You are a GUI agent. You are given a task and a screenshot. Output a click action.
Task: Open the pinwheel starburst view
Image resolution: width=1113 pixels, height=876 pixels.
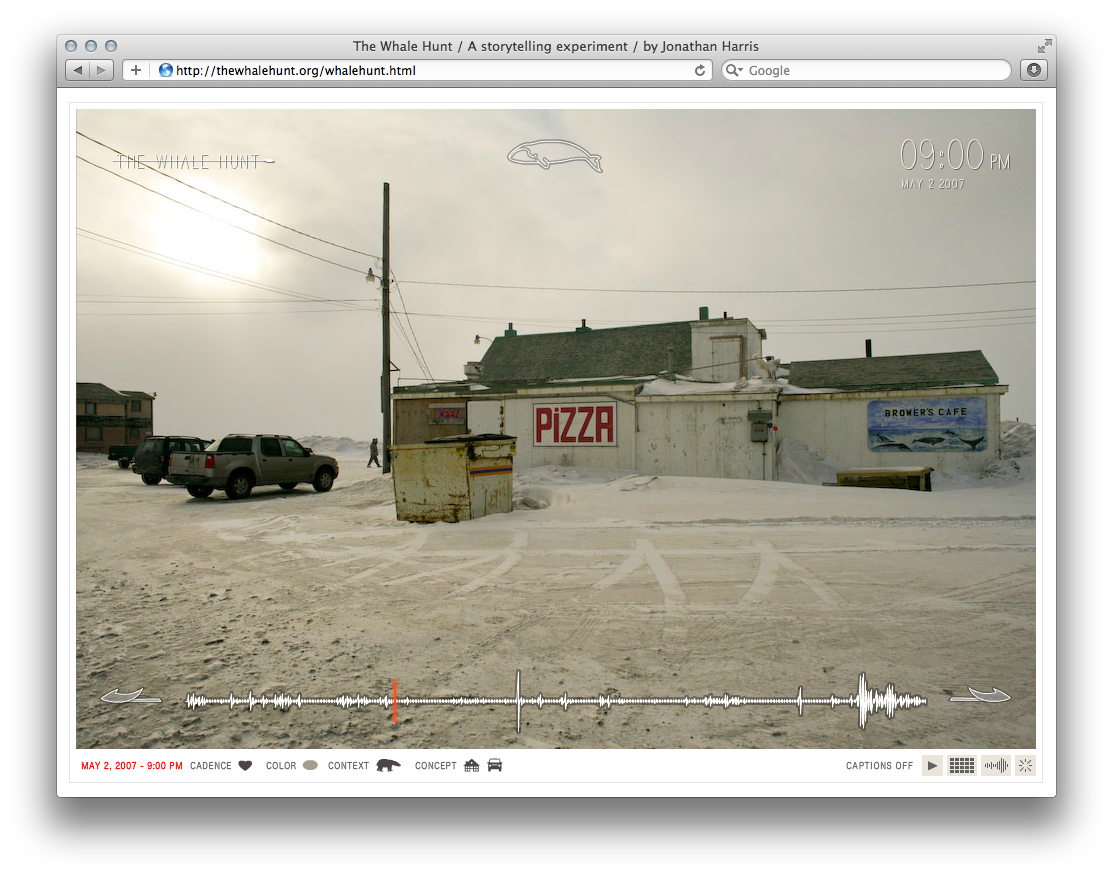pos(1025,766)
